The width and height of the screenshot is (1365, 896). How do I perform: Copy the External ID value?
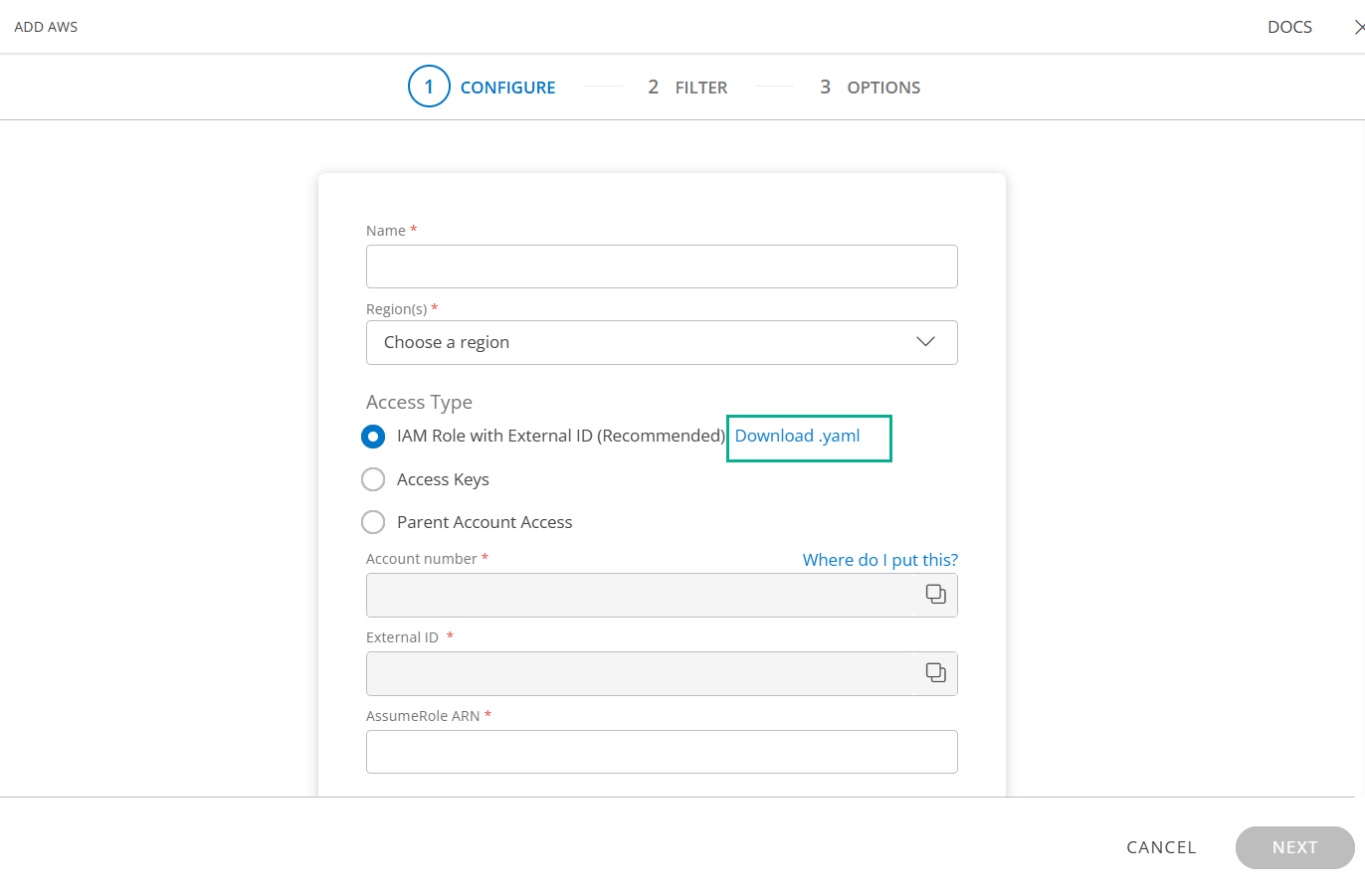coord(935,672)
